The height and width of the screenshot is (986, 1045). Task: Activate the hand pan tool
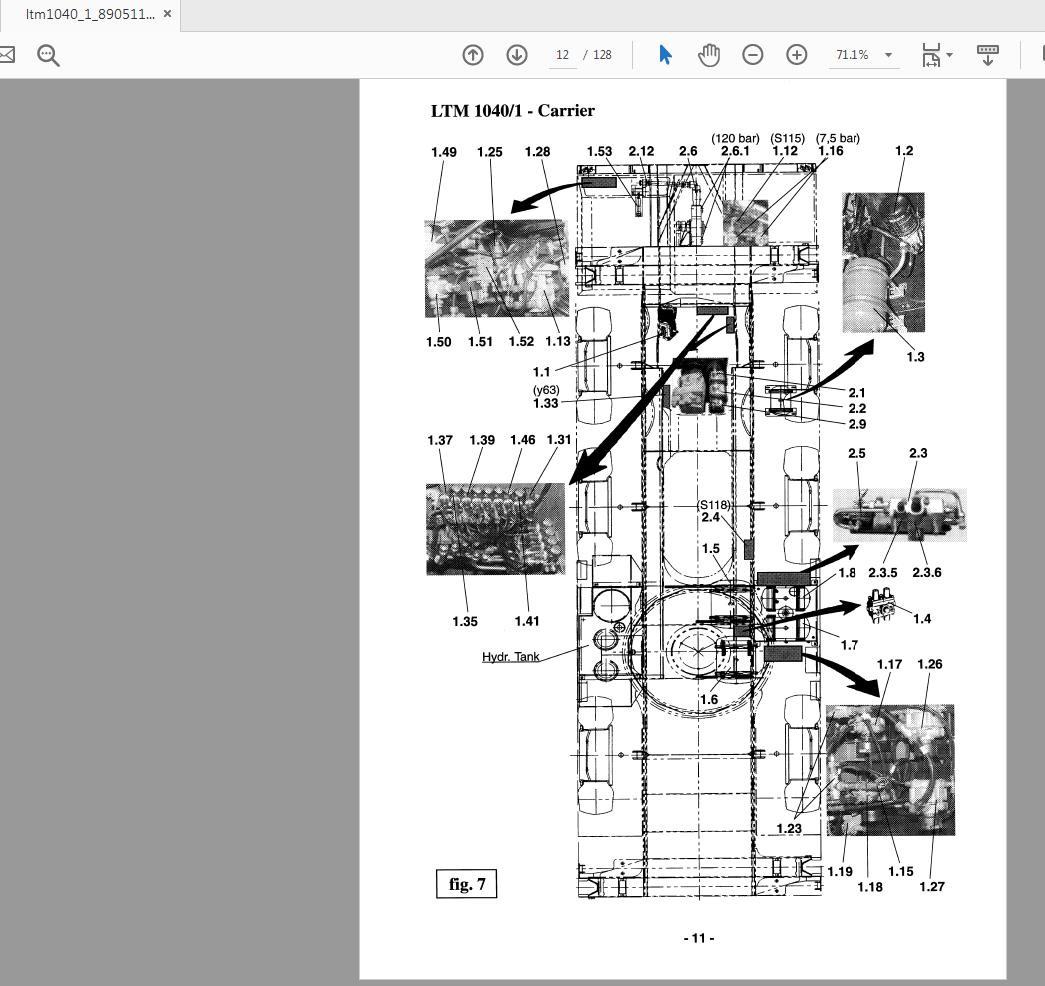708,55
